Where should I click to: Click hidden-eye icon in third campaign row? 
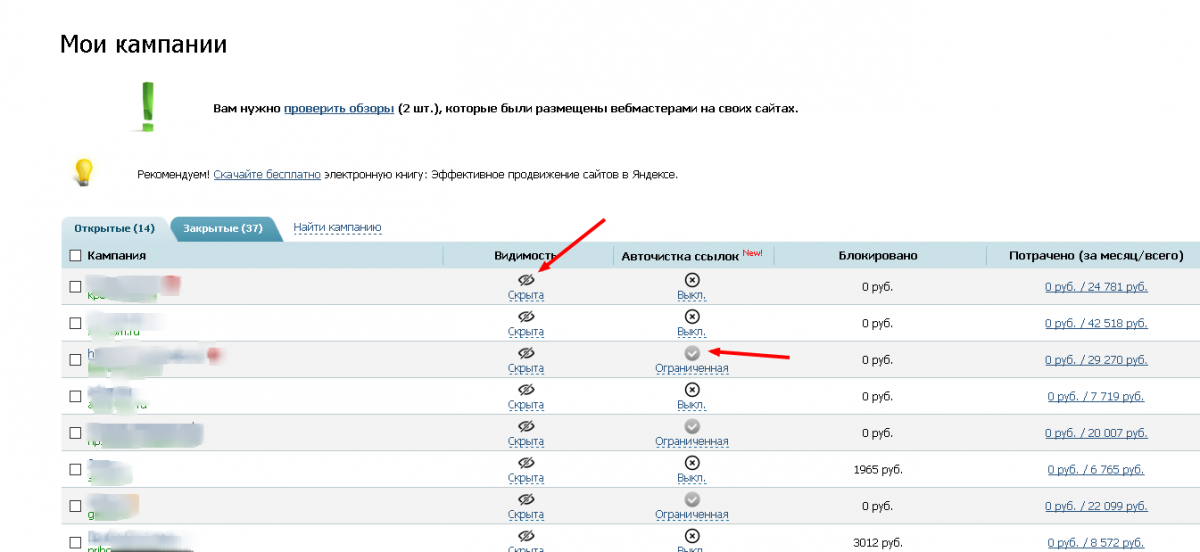(x=526, y=353)
